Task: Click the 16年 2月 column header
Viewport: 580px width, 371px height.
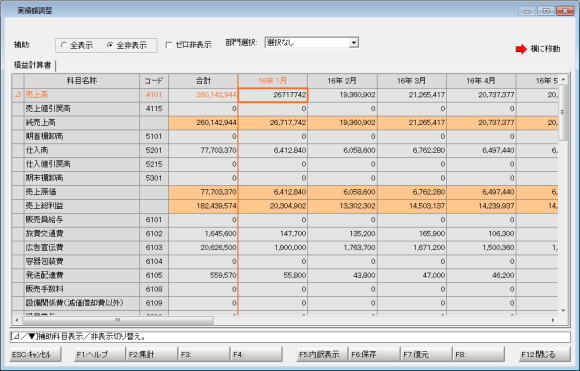Action: [342, 81]
